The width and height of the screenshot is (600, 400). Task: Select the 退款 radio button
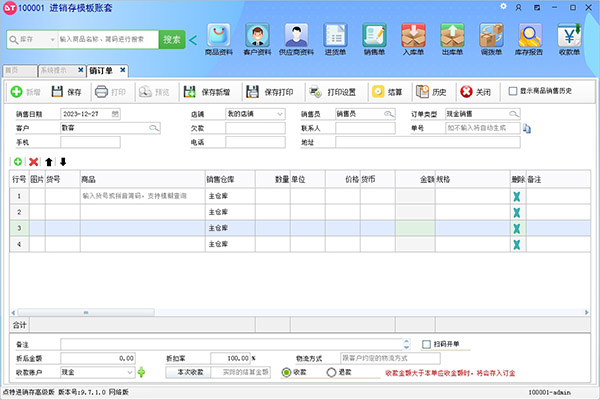pyautogui.click(x=331, y=372)
